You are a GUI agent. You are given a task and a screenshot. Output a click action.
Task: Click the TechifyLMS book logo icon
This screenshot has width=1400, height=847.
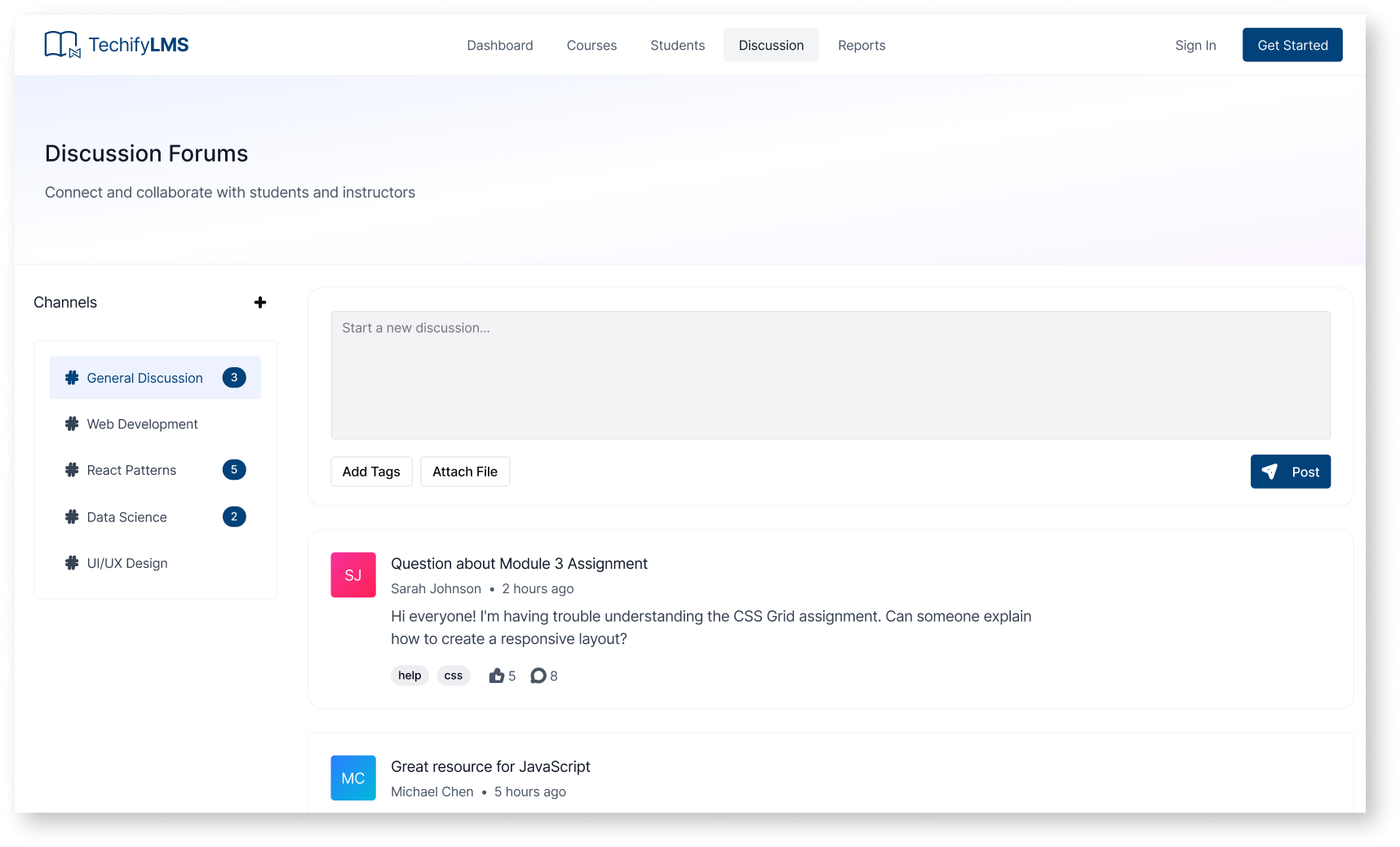[62, 45]
